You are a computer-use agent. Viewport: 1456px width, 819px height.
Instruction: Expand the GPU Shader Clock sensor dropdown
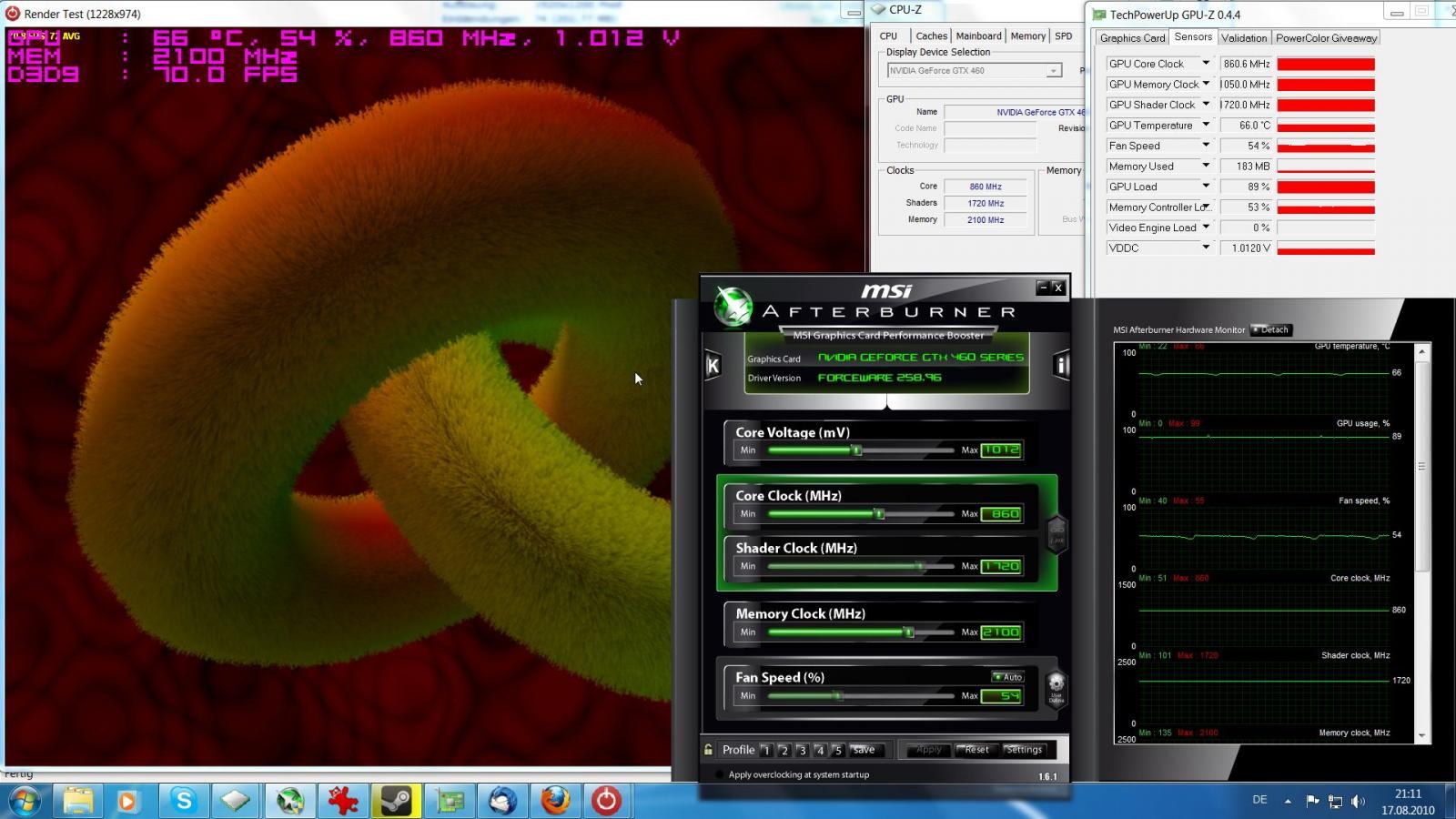(1206, 105)
